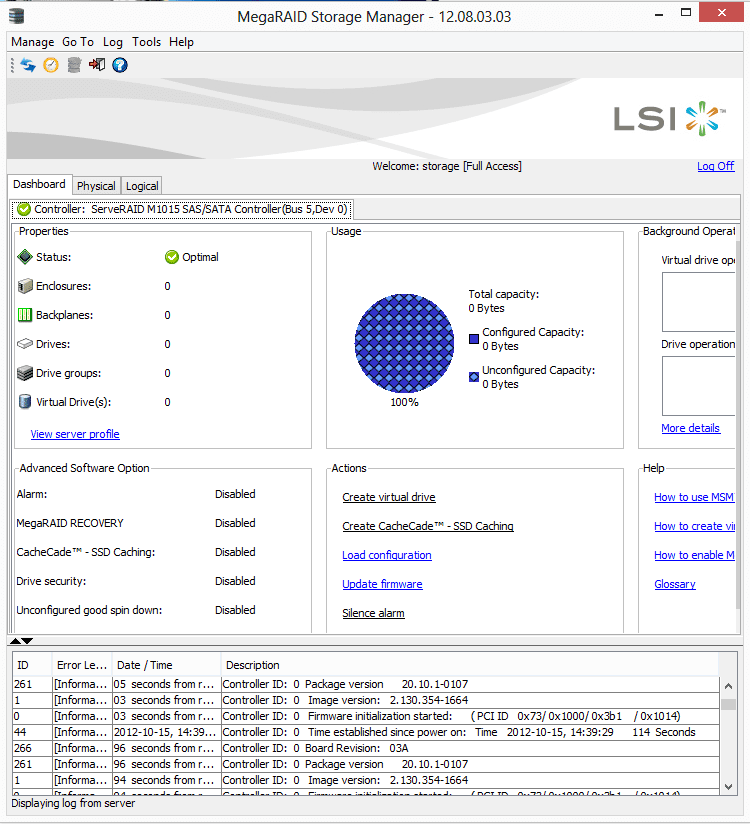750x824 pixels.
Task: Click 'Welcome: storage [Full Access]' text
Action: tap(447, 166)
